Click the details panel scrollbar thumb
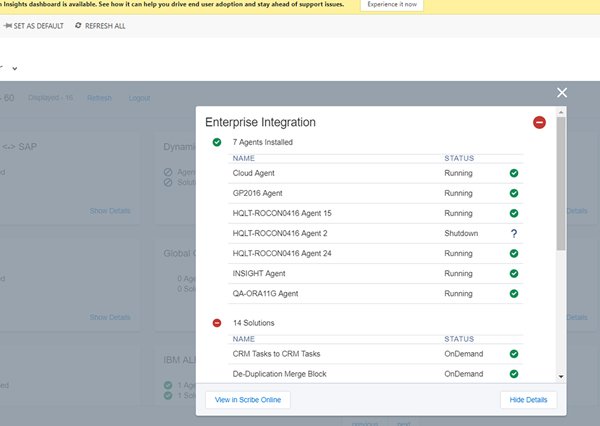 [x=561, y=184]
